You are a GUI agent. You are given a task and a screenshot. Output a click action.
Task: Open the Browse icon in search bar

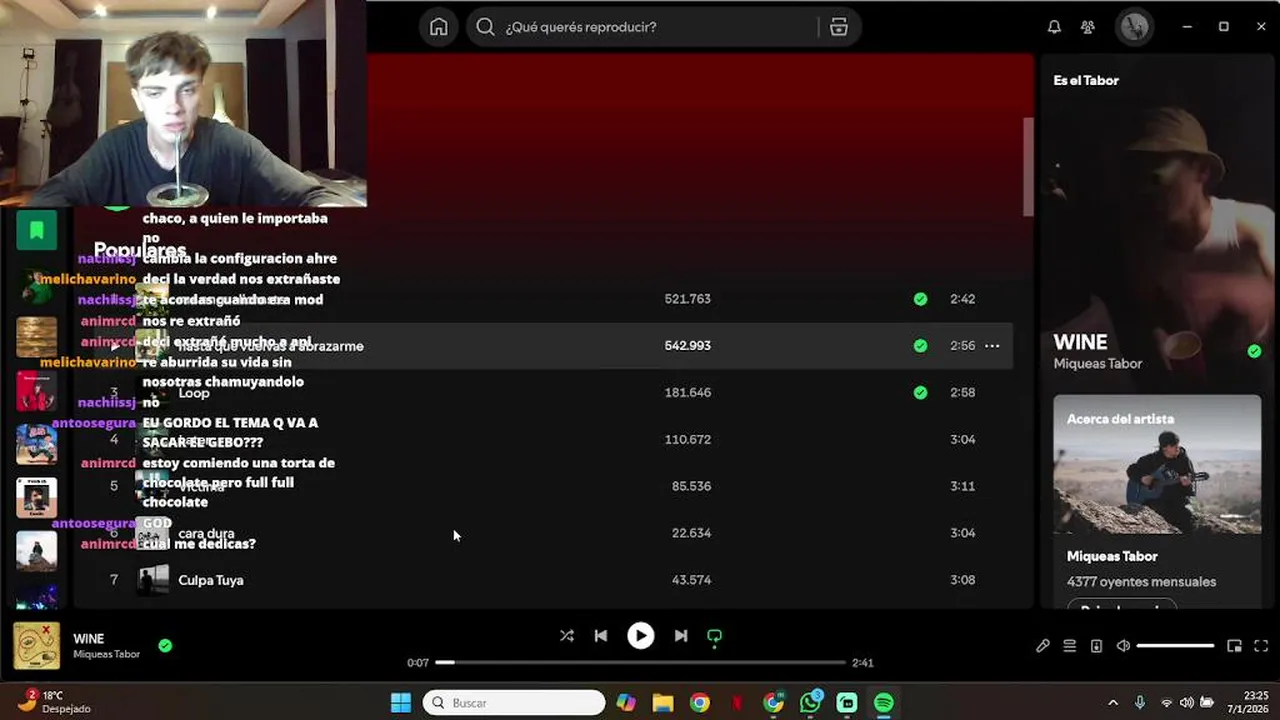point(839,27)
